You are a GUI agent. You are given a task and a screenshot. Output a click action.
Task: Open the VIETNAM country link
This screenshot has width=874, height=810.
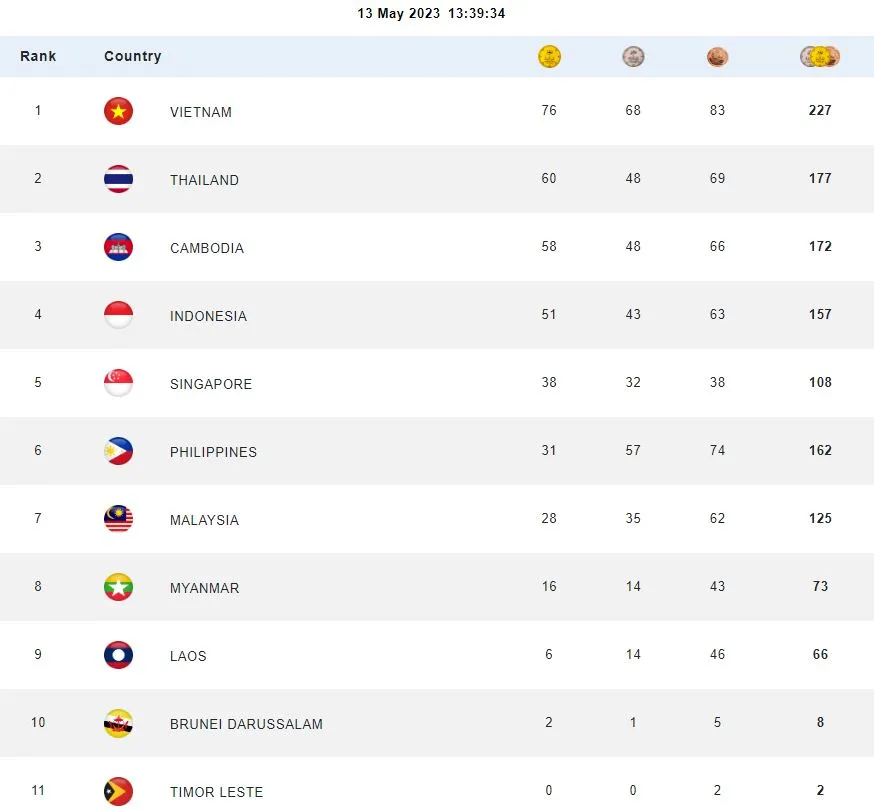[201, 112]
